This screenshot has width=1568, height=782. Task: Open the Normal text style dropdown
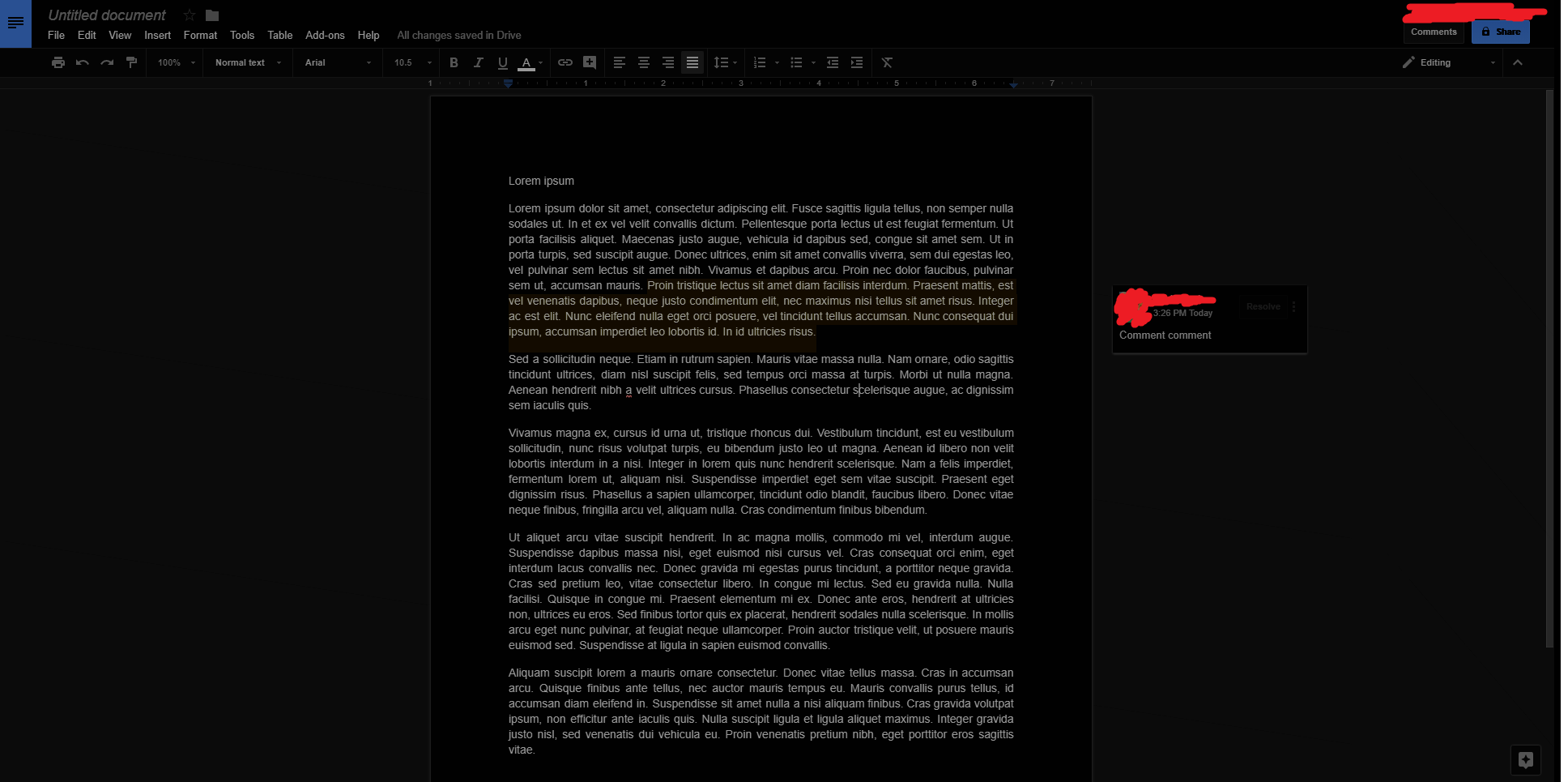(248, 62)
